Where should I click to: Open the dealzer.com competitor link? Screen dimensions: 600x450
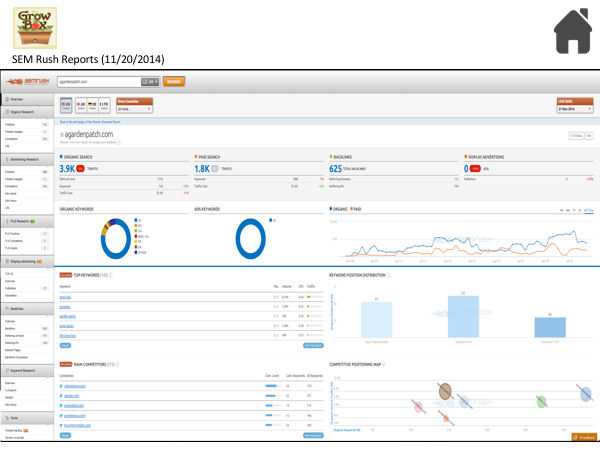pyautogui.click(x=72, y=396)
